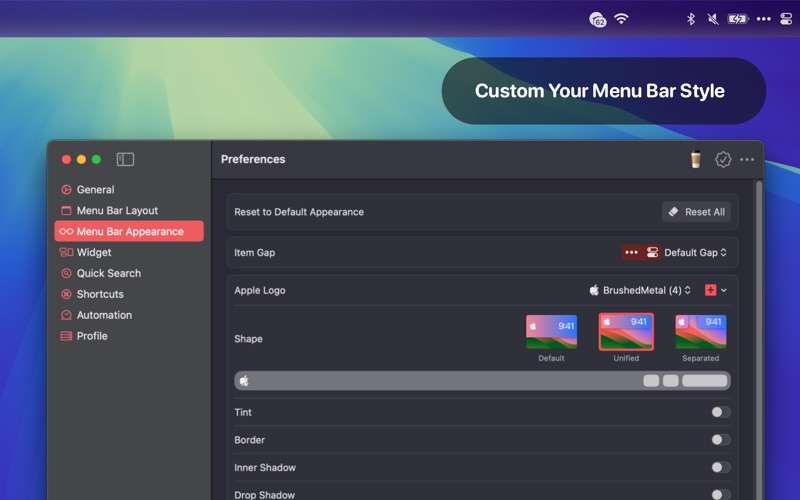Click the weather cloud icon in menu bar
This screenshot has height=500, width=800.
tap(597, 19)
